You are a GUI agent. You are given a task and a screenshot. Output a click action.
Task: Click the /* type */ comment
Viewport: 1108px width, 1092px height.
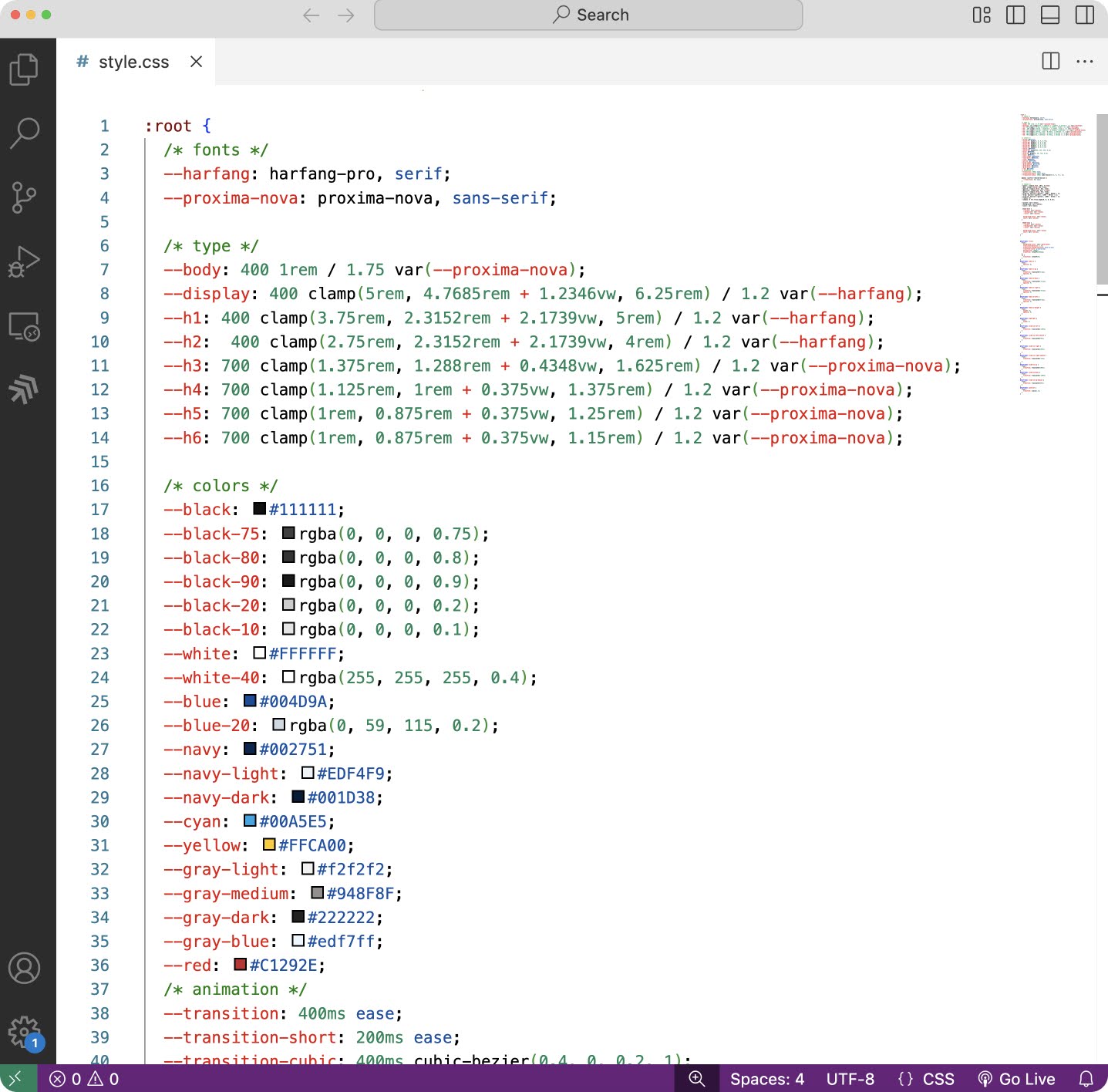point(211,246)
